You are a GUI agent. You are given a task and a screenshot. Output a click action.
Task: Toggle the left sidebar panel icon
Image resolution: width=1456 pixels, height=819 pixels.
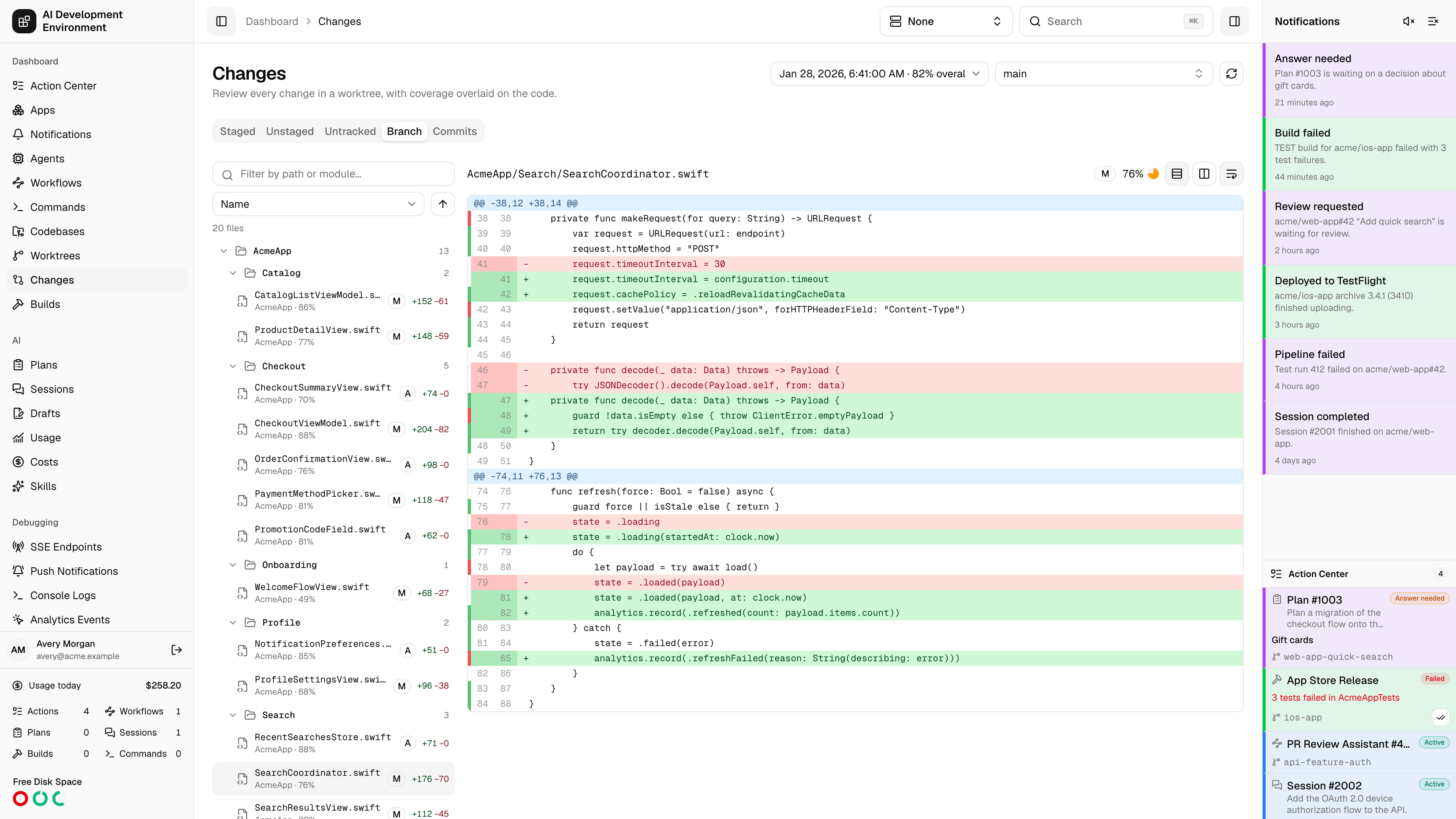tap(221, 22)
